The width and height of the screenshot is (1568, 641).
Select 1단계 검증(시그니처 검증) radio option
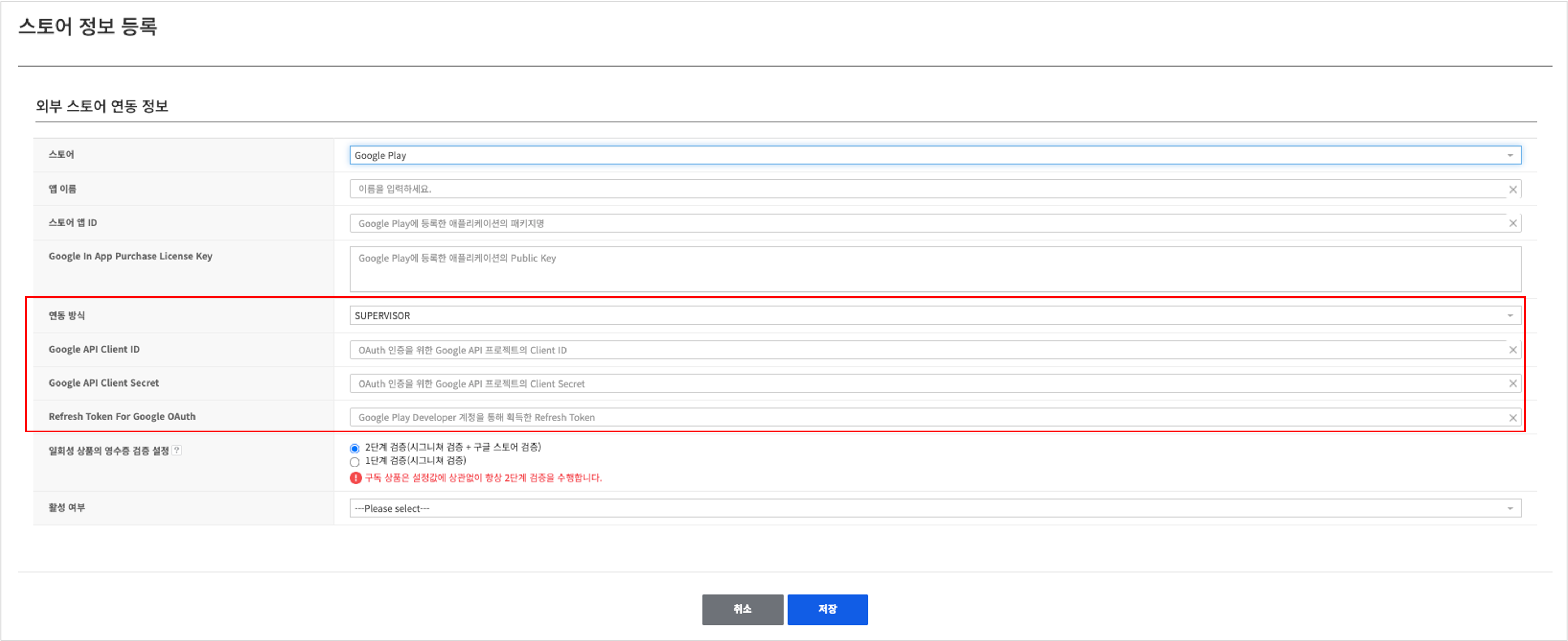355,462
